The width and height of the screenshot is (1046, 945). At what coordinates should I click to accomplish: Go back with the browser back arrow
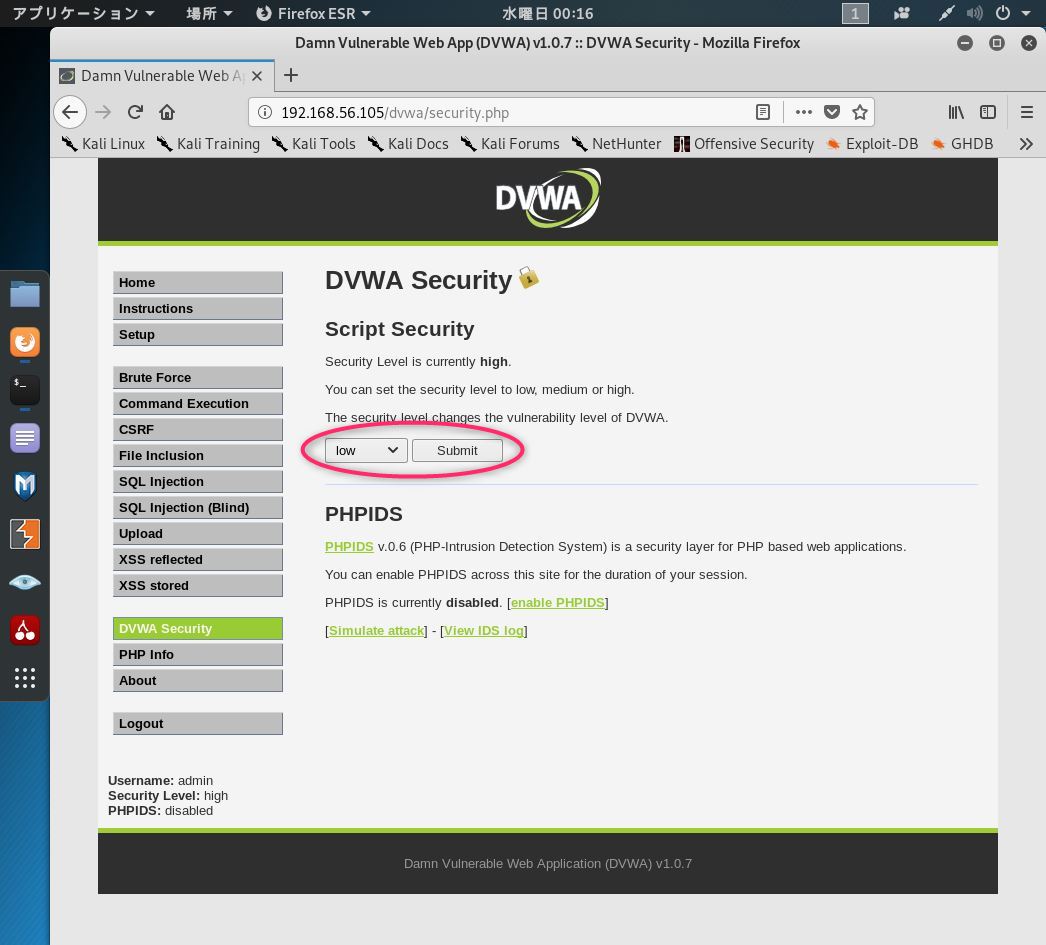pyautogui.click(x=70, y=112)
